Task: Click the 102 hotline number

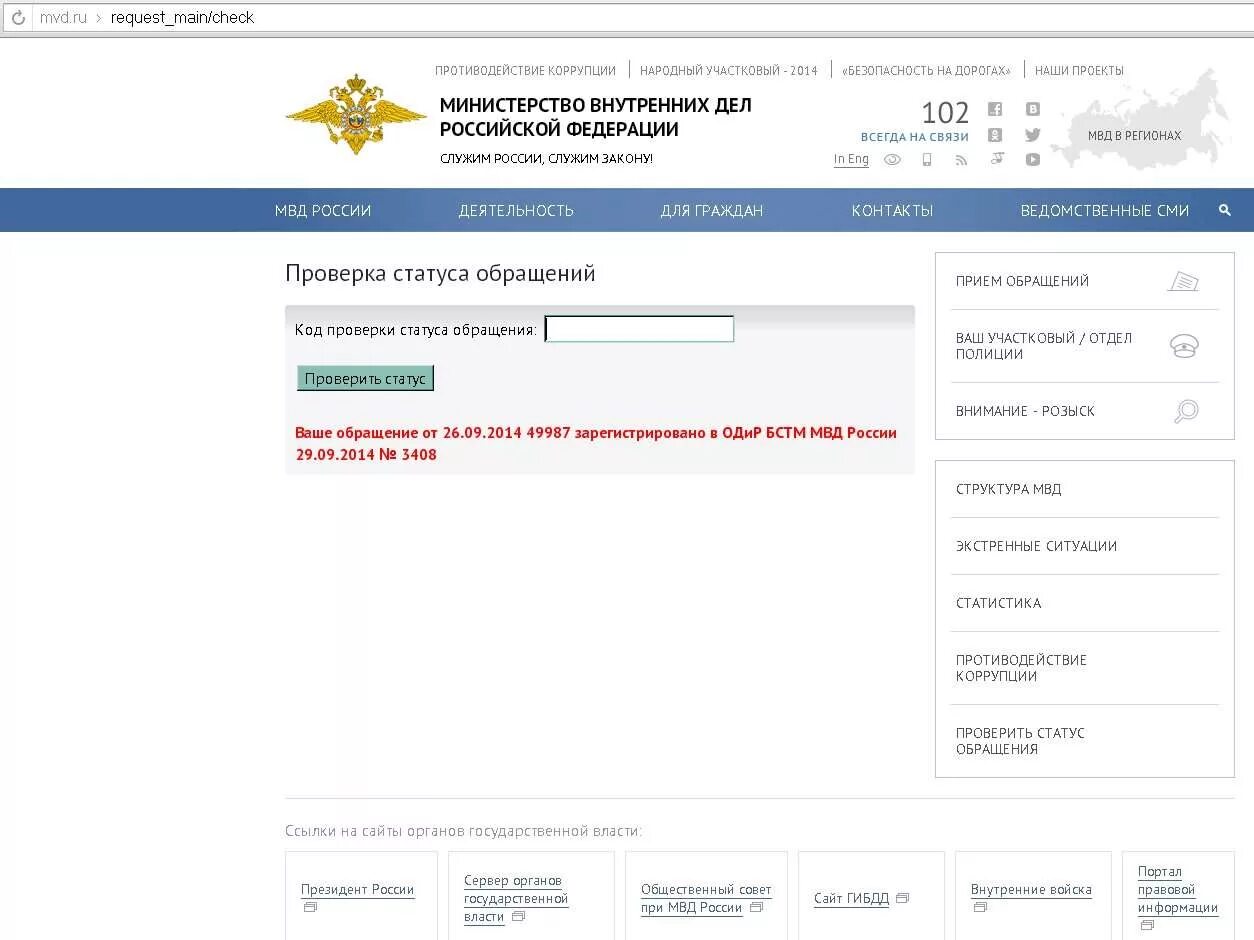Action: pos(945,112)
